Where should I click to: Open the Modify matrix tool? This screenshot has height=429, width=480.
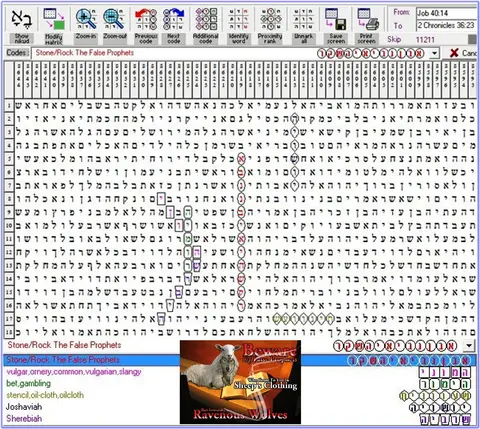point(54,19)
